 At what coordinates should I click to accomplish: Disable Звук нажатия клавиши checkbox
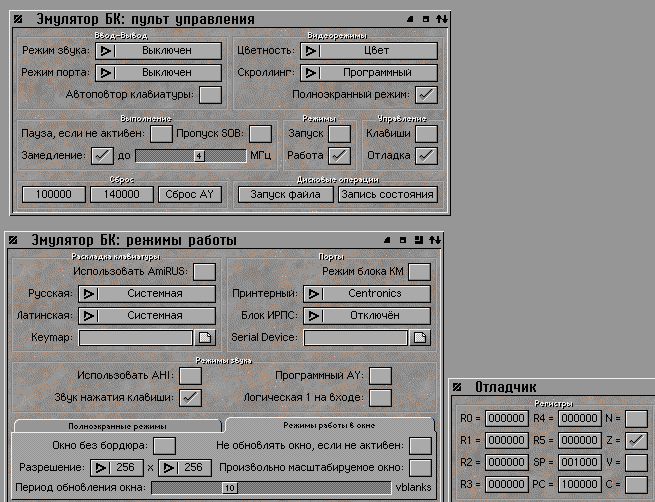pyautogui.click(x=190, y=398)
